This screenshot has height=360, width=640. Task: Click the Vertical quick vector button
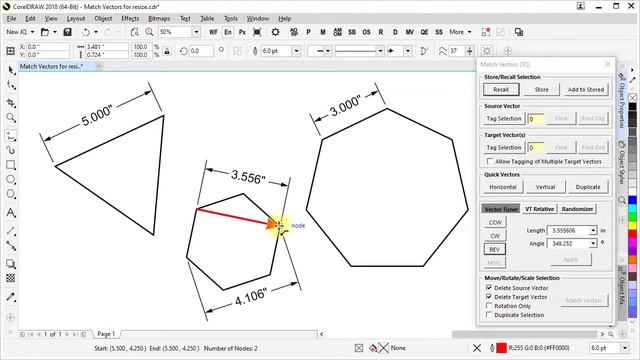545,187
